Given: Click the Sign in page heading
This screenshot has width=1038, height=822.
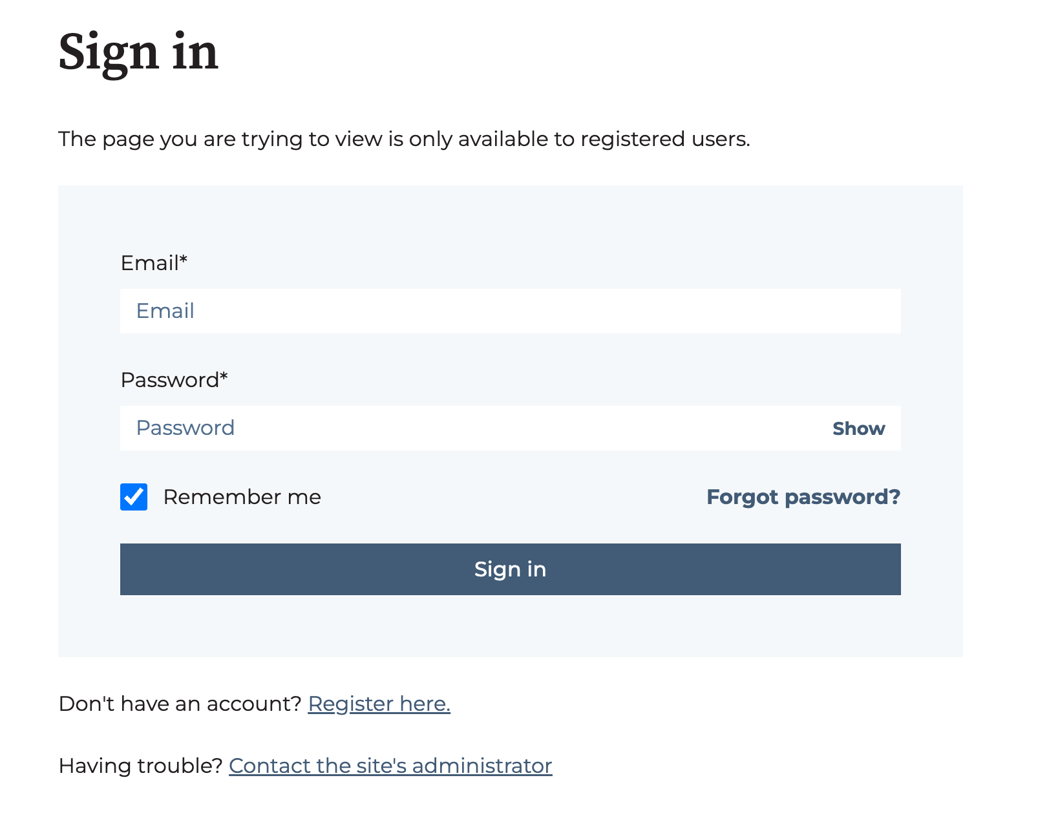Looking at the screenshot, I should (x=138, y=52).
